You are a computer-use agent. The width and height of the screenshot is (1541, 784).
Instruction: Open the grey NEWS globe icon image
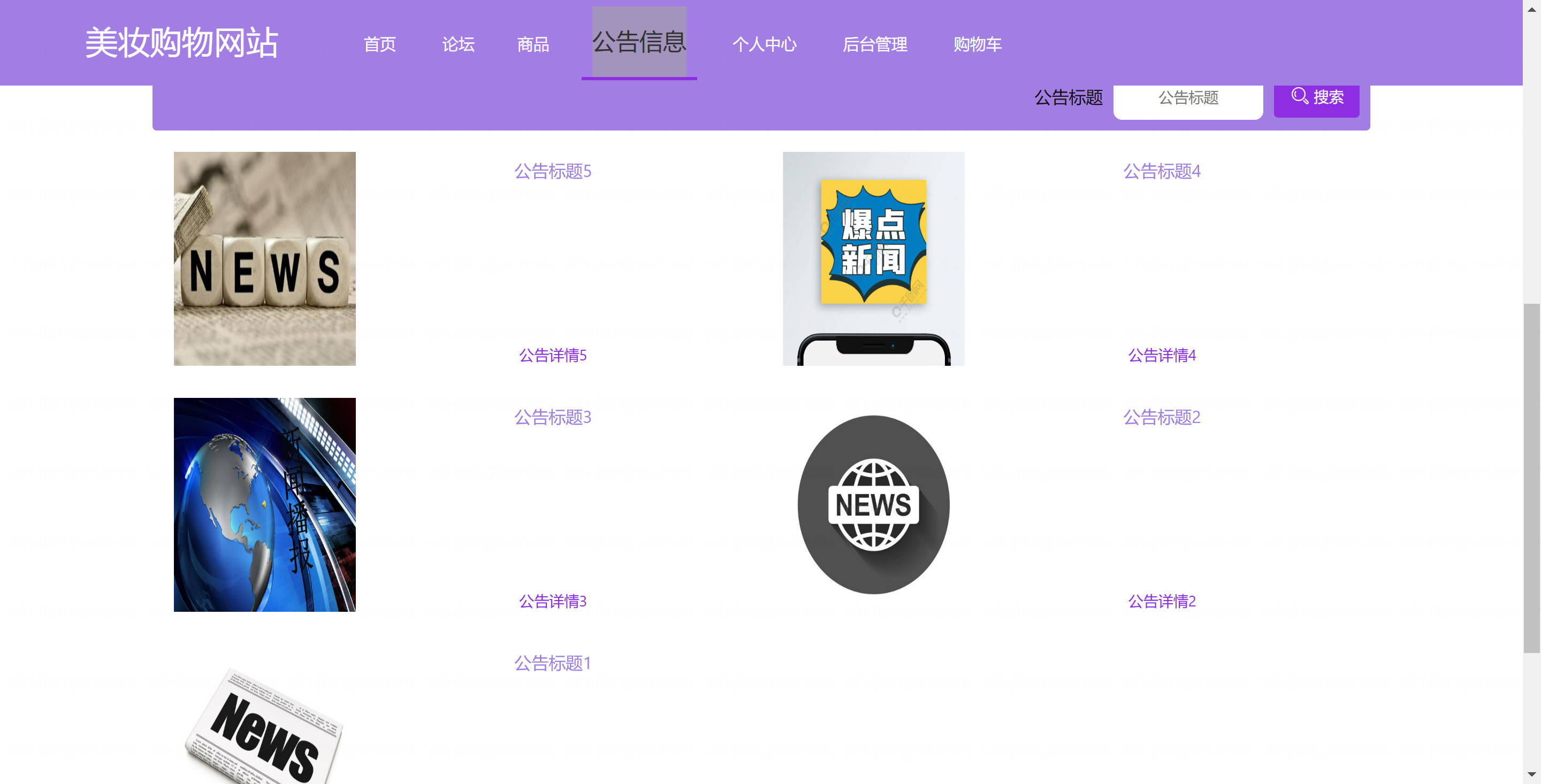point(873,504)
